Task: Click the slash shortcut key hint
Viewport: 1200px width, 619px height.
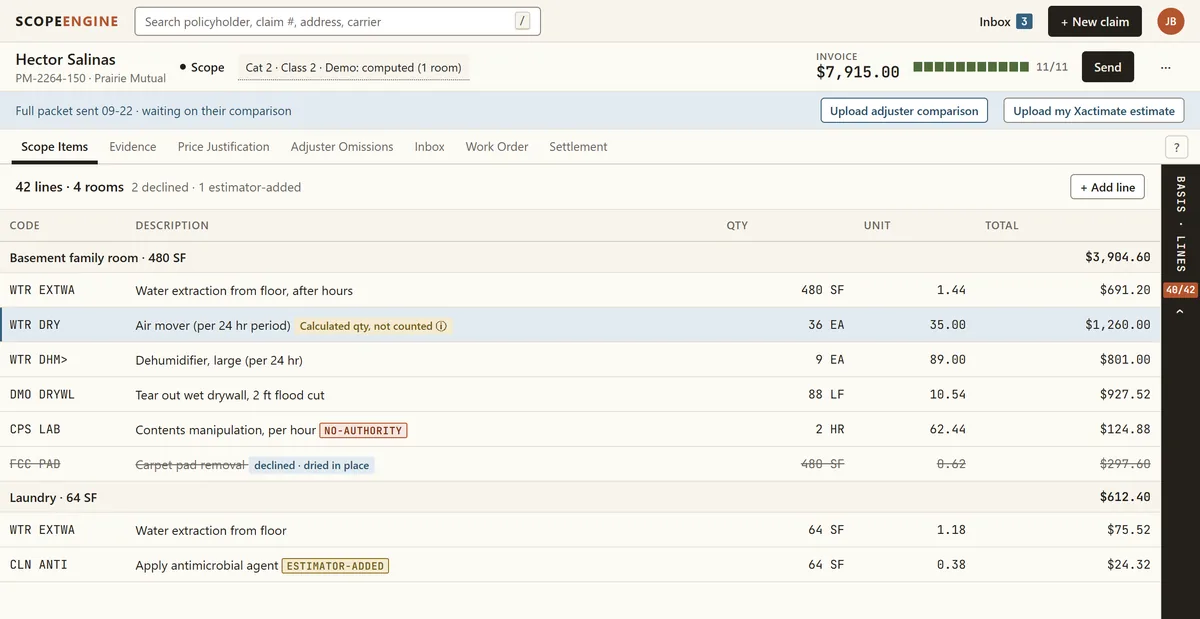Action: pyautogui.click(x=522, y=21)
